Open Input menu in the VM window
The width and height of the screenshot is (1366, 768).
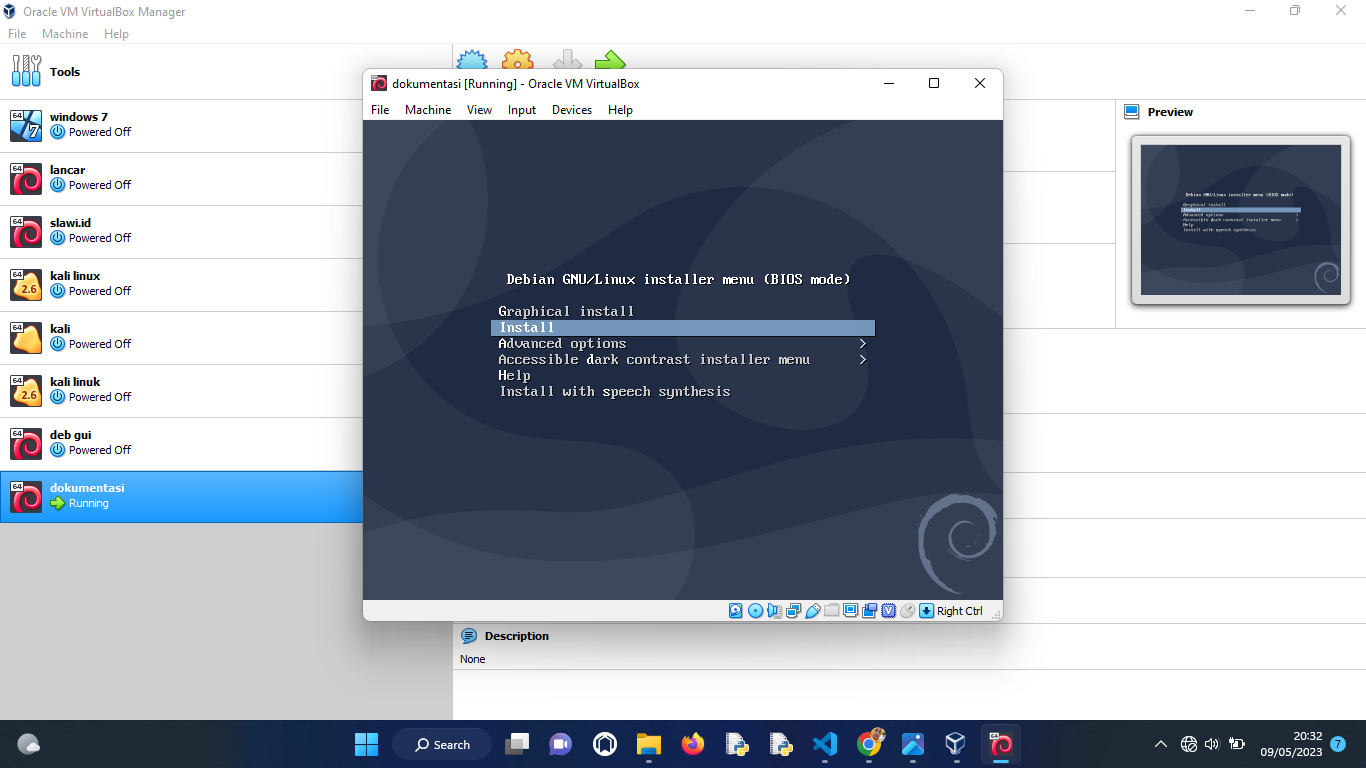[x=522, y=110]
